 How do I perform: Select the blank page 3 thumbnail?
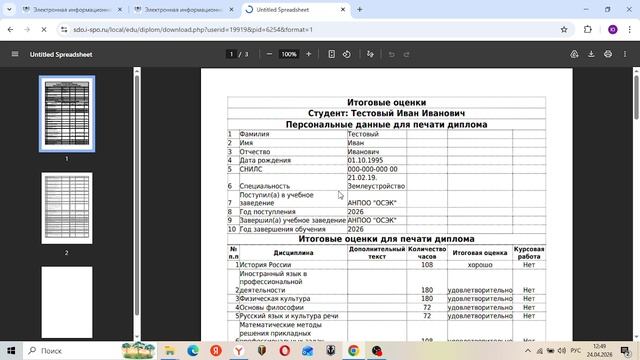(x=67, y=302)
